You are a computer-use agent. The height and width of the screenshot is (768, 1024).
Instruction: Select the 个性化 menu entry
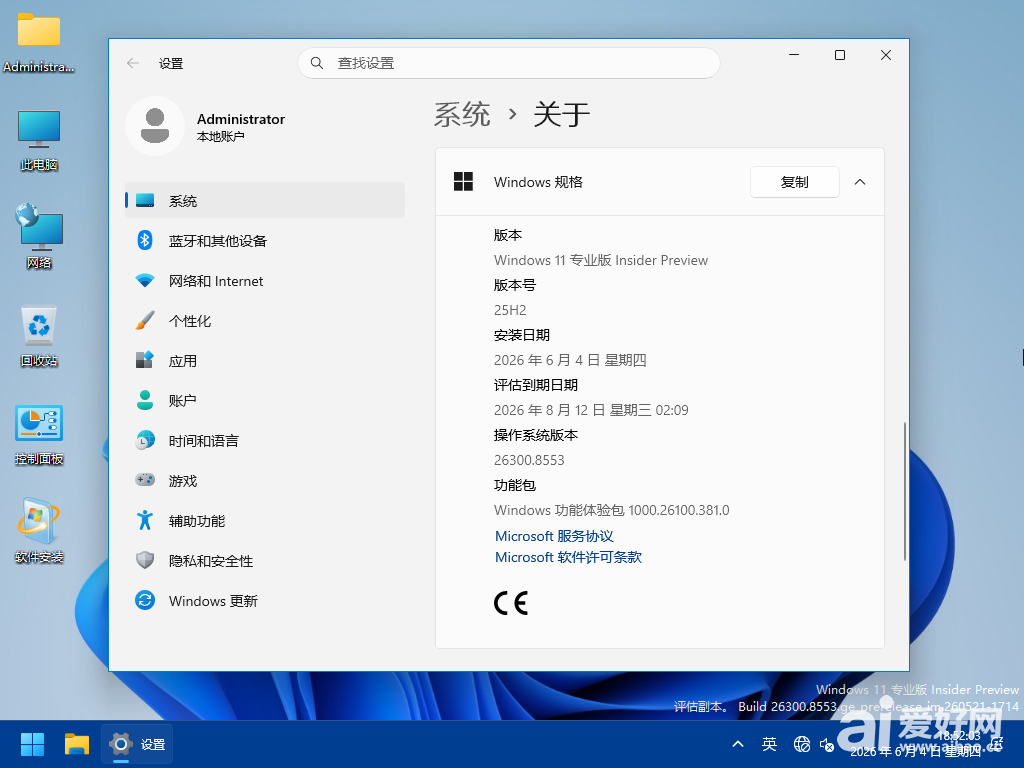point(264,321)
